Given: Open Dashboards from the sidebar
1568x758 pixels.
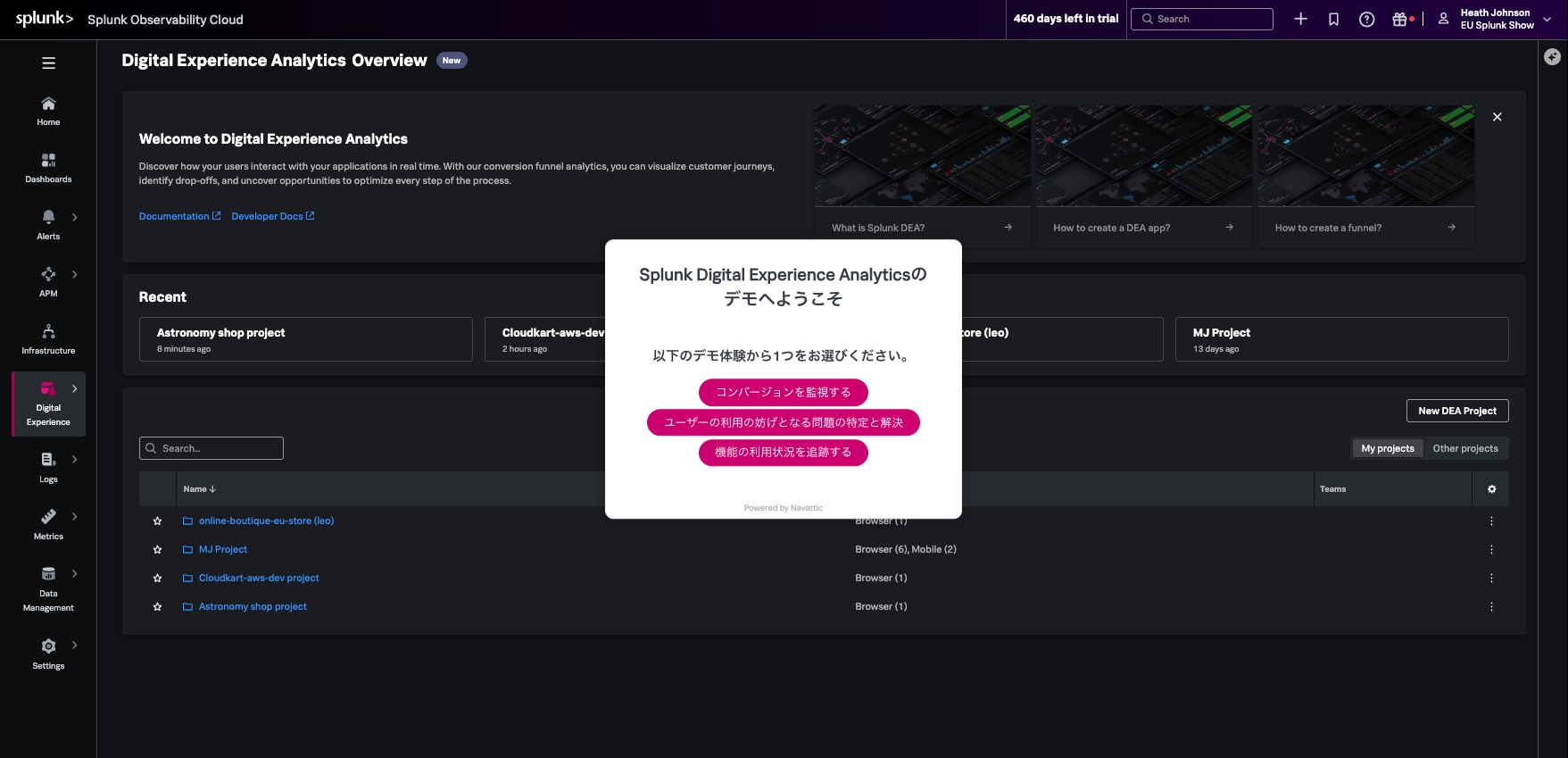Looking at the screenshot, I should click(x=48, y=169).
